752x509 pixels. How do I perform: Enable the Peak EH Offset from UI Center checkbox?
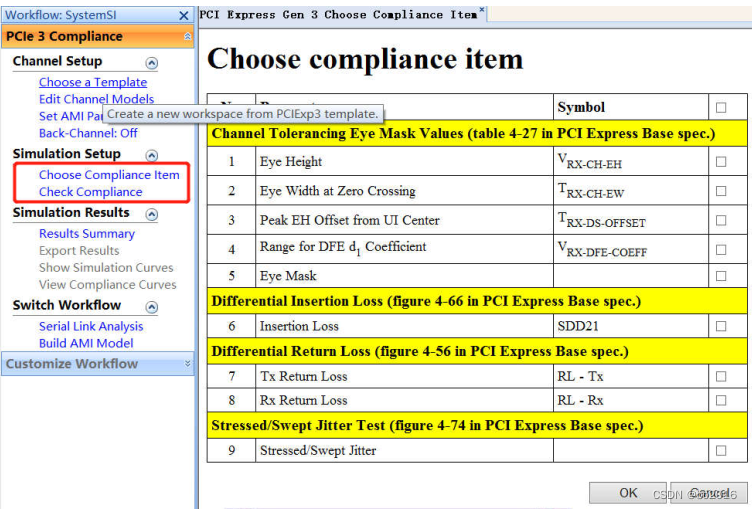click(721, 220)
